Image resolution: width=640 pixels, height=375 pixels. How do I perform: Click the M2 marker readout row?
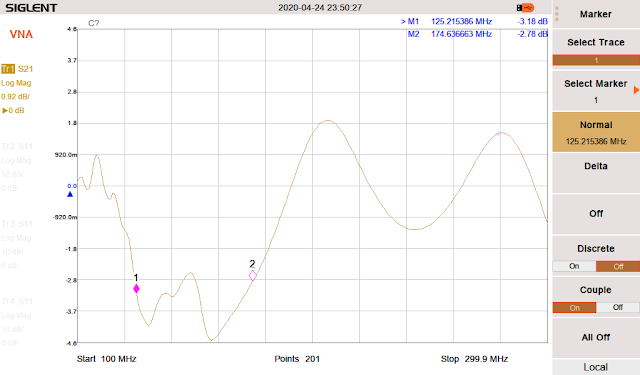pyautogui.click(x=478, y=34)
